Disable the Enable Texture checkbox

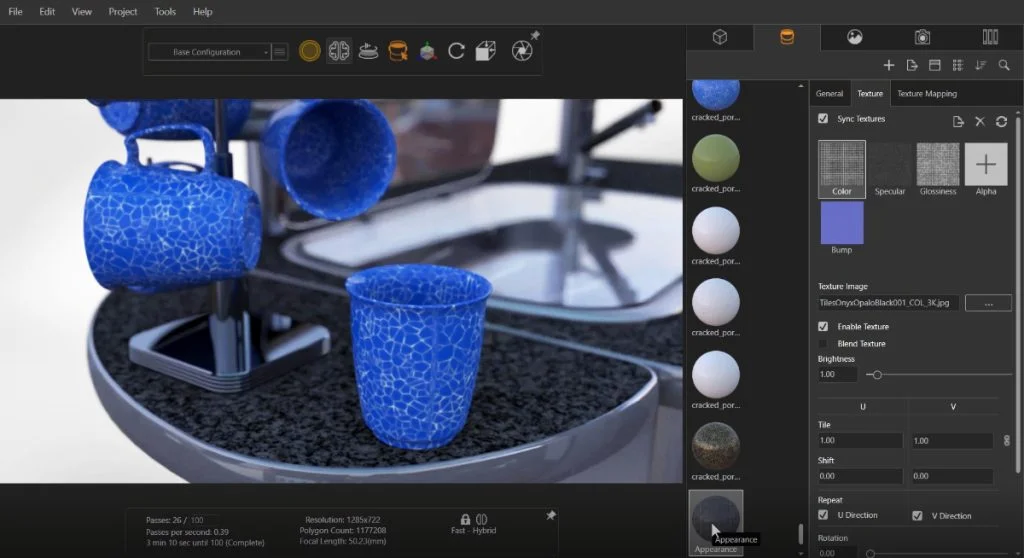pyautogui.click(x=823, y=327)
